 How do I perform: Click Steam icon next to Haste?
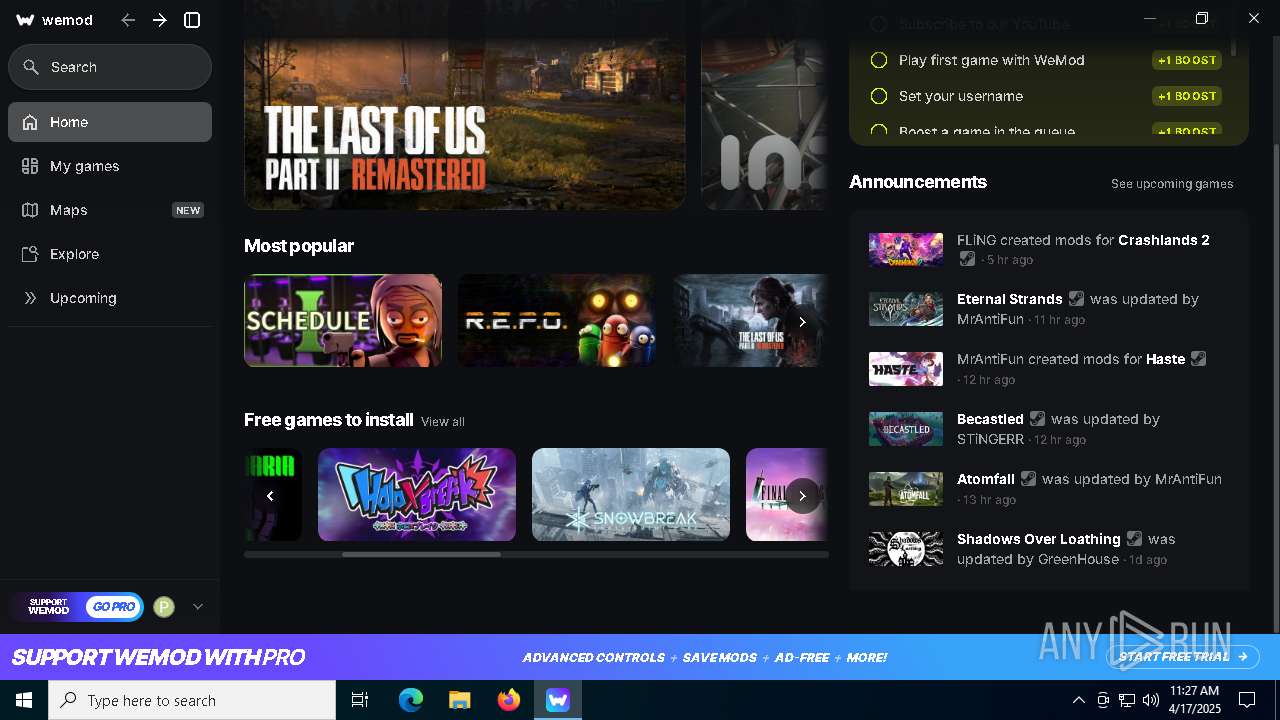pos(1198,359)
